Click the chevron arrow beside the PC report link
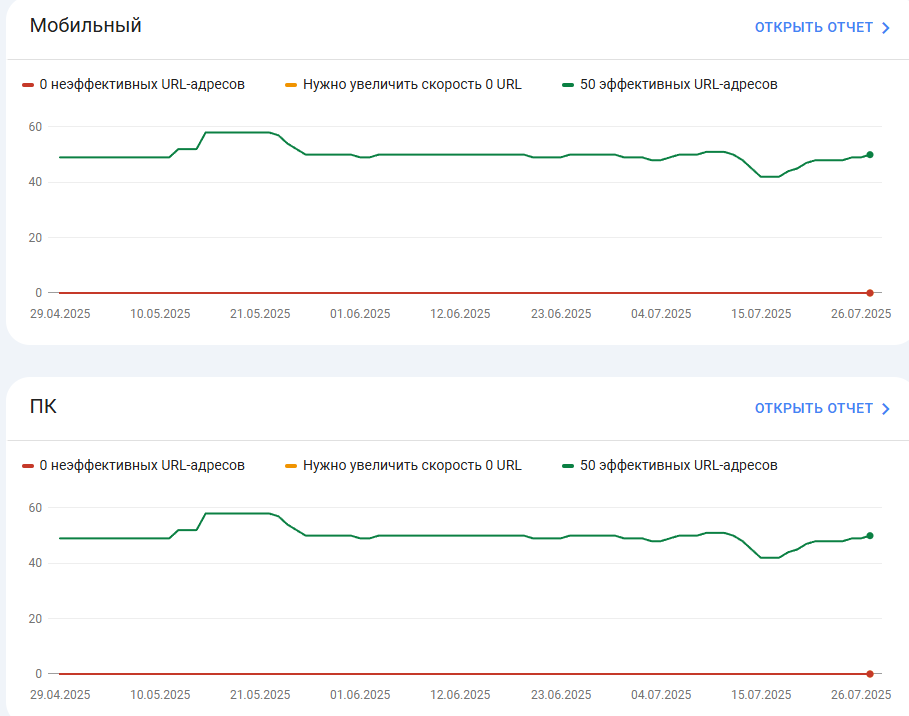 click(886, 409)
